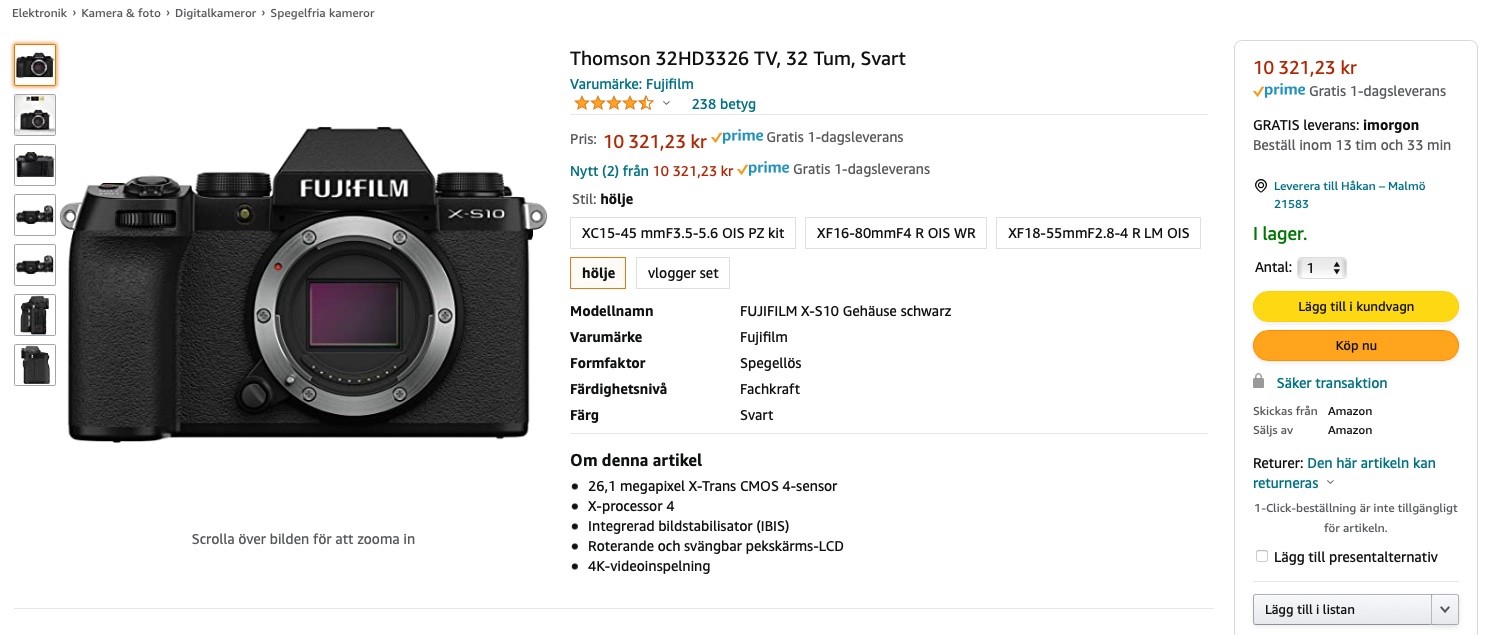Click the Prime logo in the Nytt (2) från row
The width and height of the screenshot is (1498, 635).
tap(763, 169)
